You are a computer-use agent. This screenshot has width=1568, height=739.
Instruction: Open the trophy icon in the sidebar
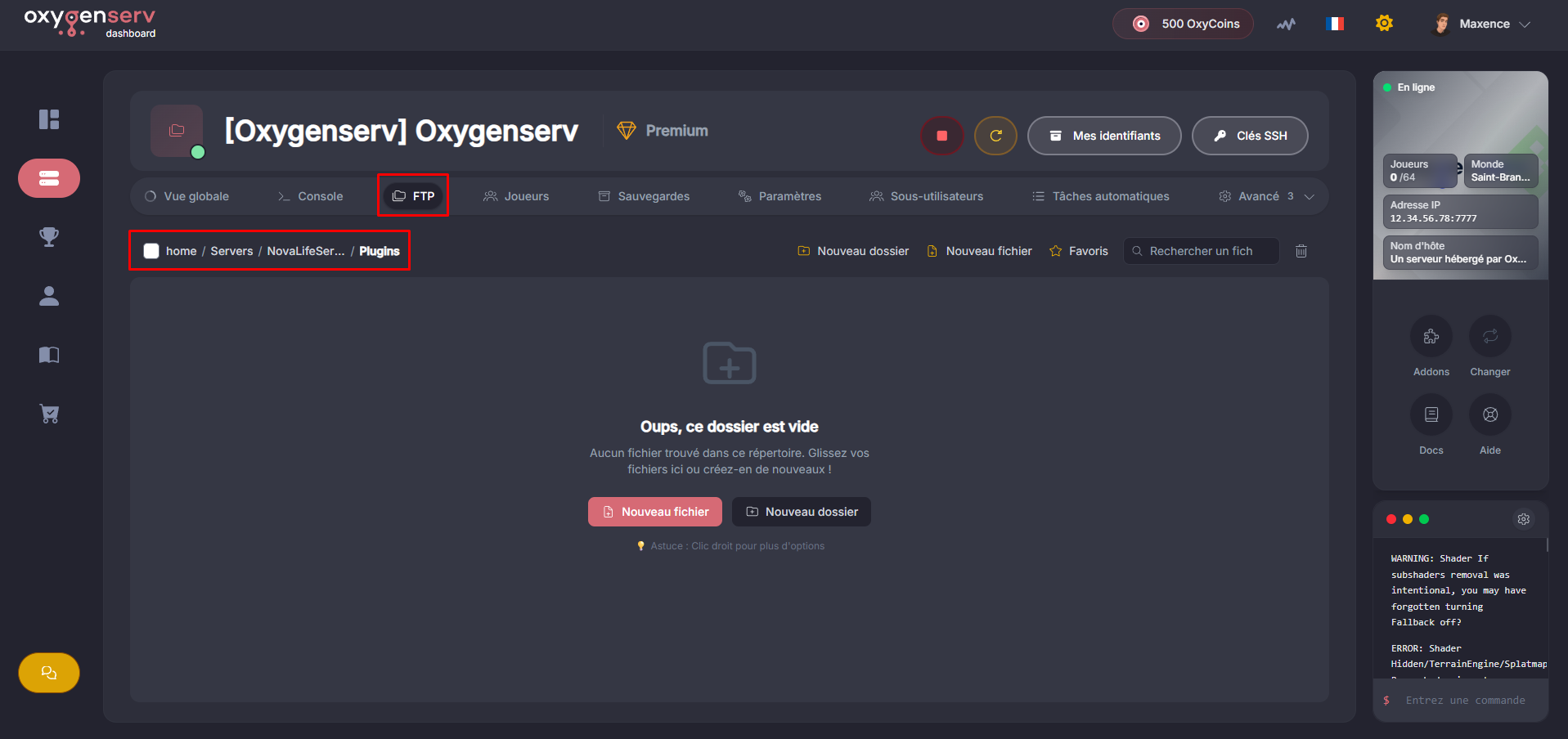[49, 237]
